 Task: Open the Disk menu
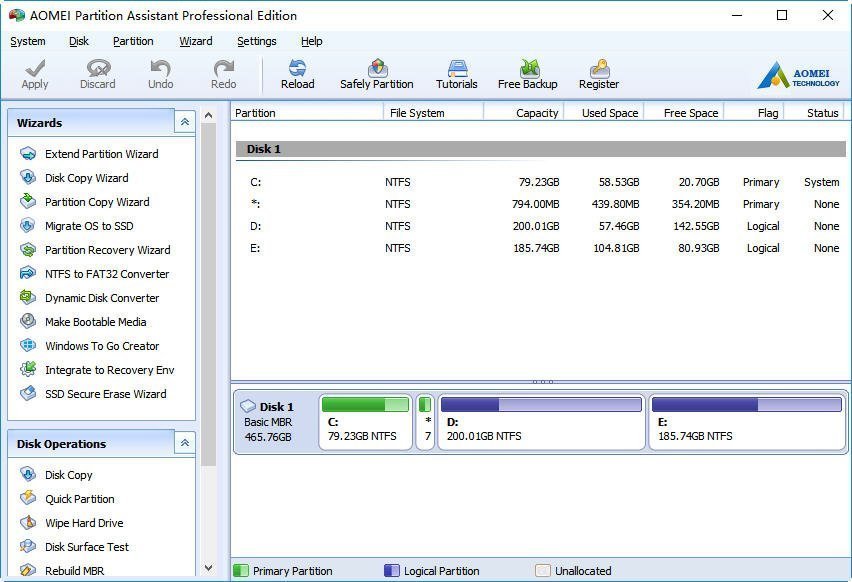[79, 41]
